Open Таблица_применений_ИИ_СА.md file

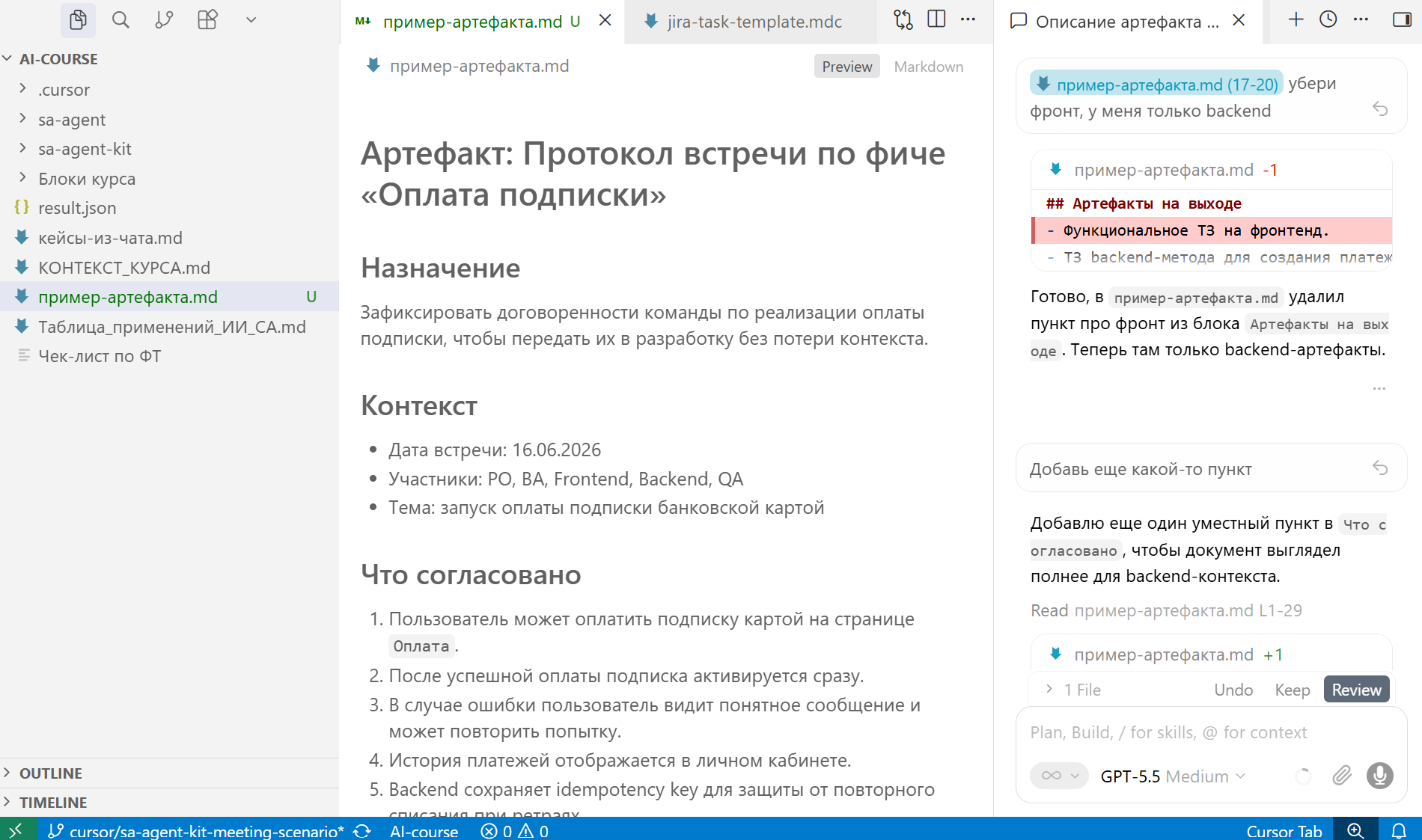click(169, 327)
